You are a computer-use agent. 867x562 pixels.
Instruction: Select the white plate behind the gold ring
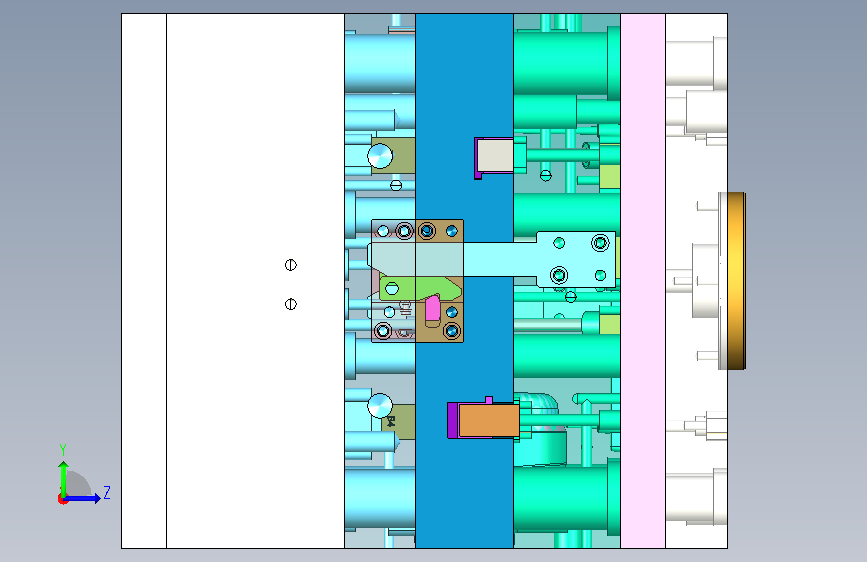(x=696, y=281)
